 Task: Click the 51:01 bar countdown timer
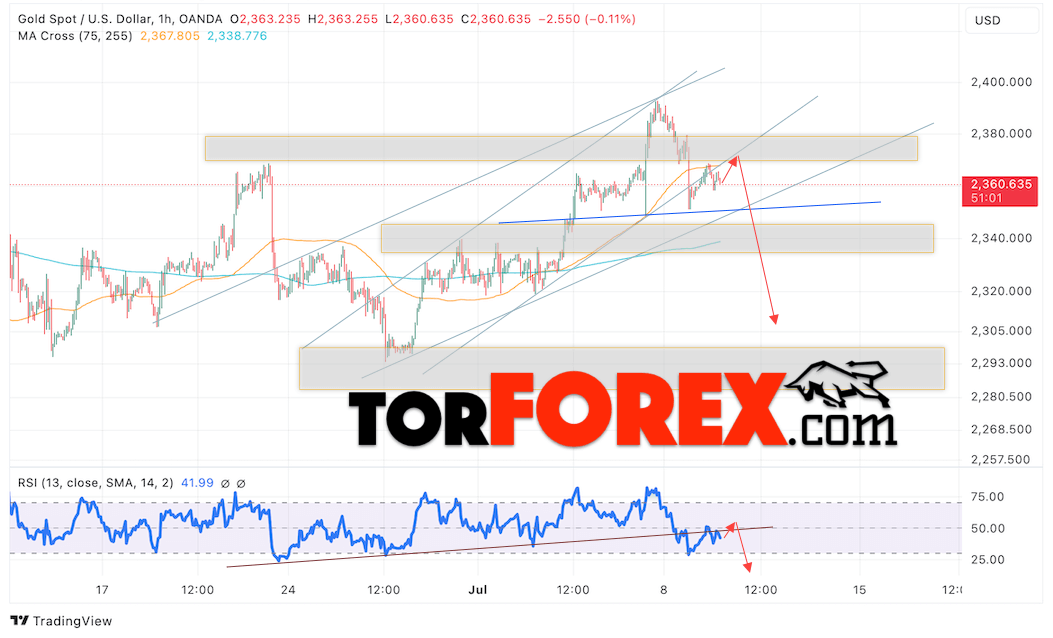pos(986,198)
